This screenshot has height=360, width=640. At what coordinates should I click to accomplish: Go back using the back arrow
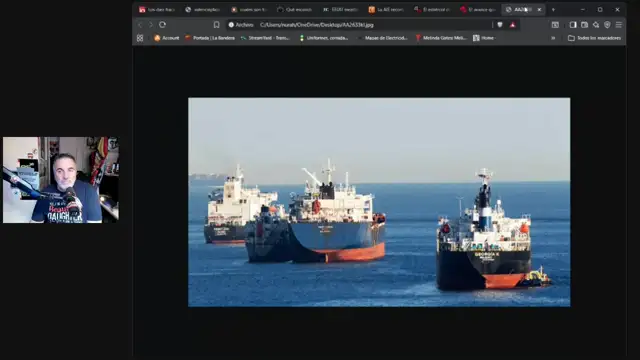[140, 25]
